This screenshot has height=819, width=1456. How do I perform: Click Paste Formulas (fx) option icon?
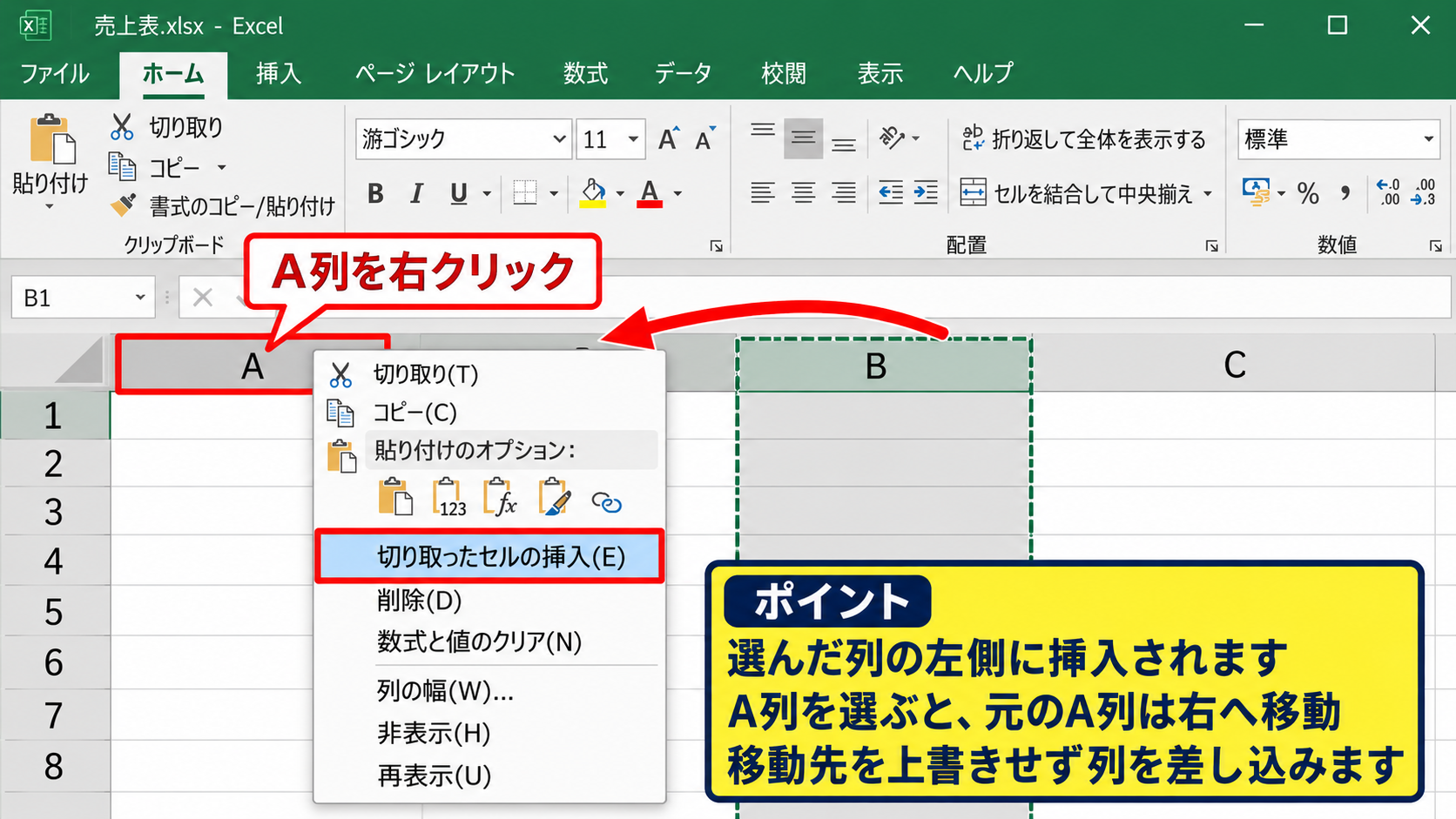[501, 497]
